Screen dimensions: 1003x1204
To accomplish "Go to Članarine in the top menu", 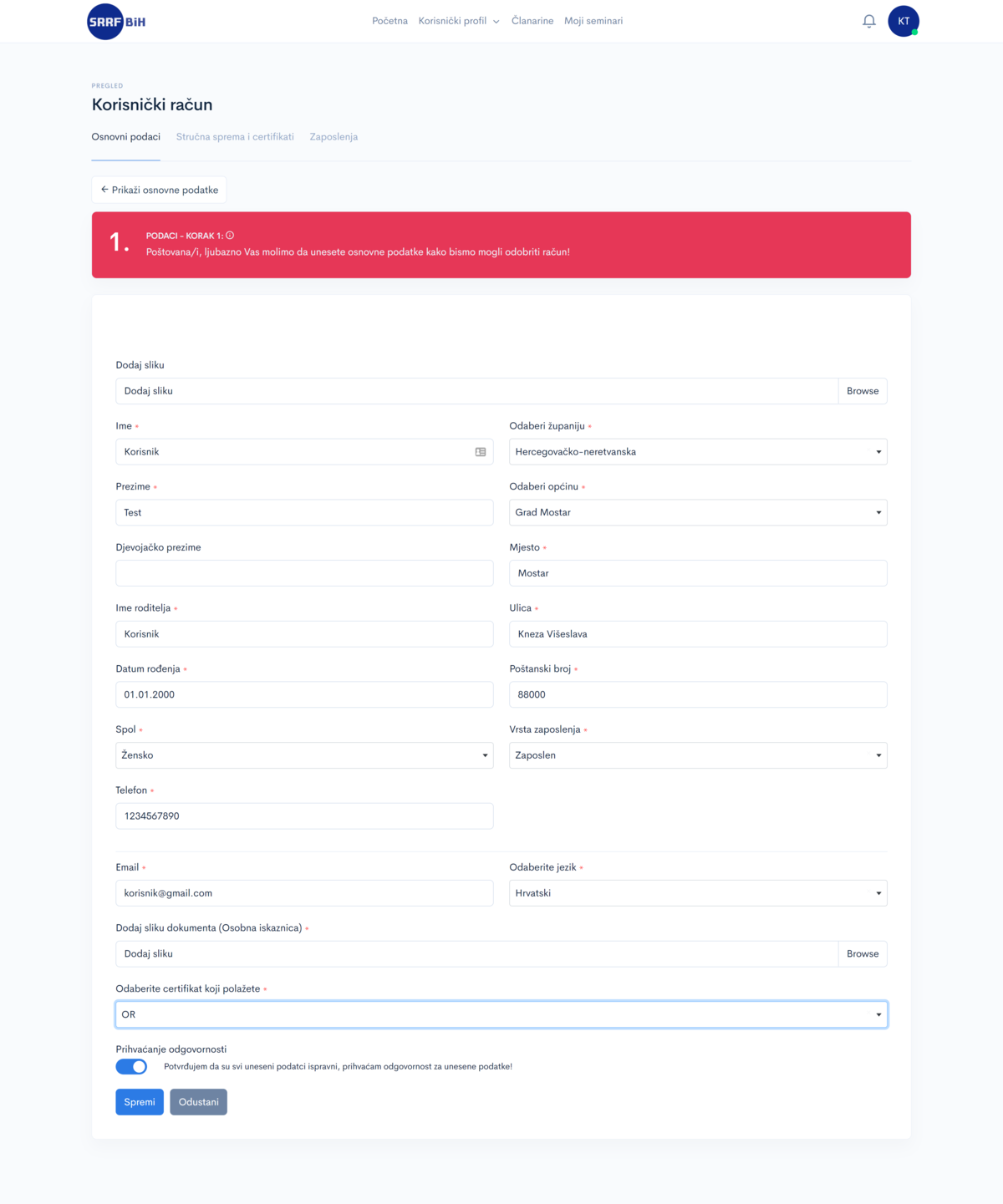I will (x=532, y=21).
